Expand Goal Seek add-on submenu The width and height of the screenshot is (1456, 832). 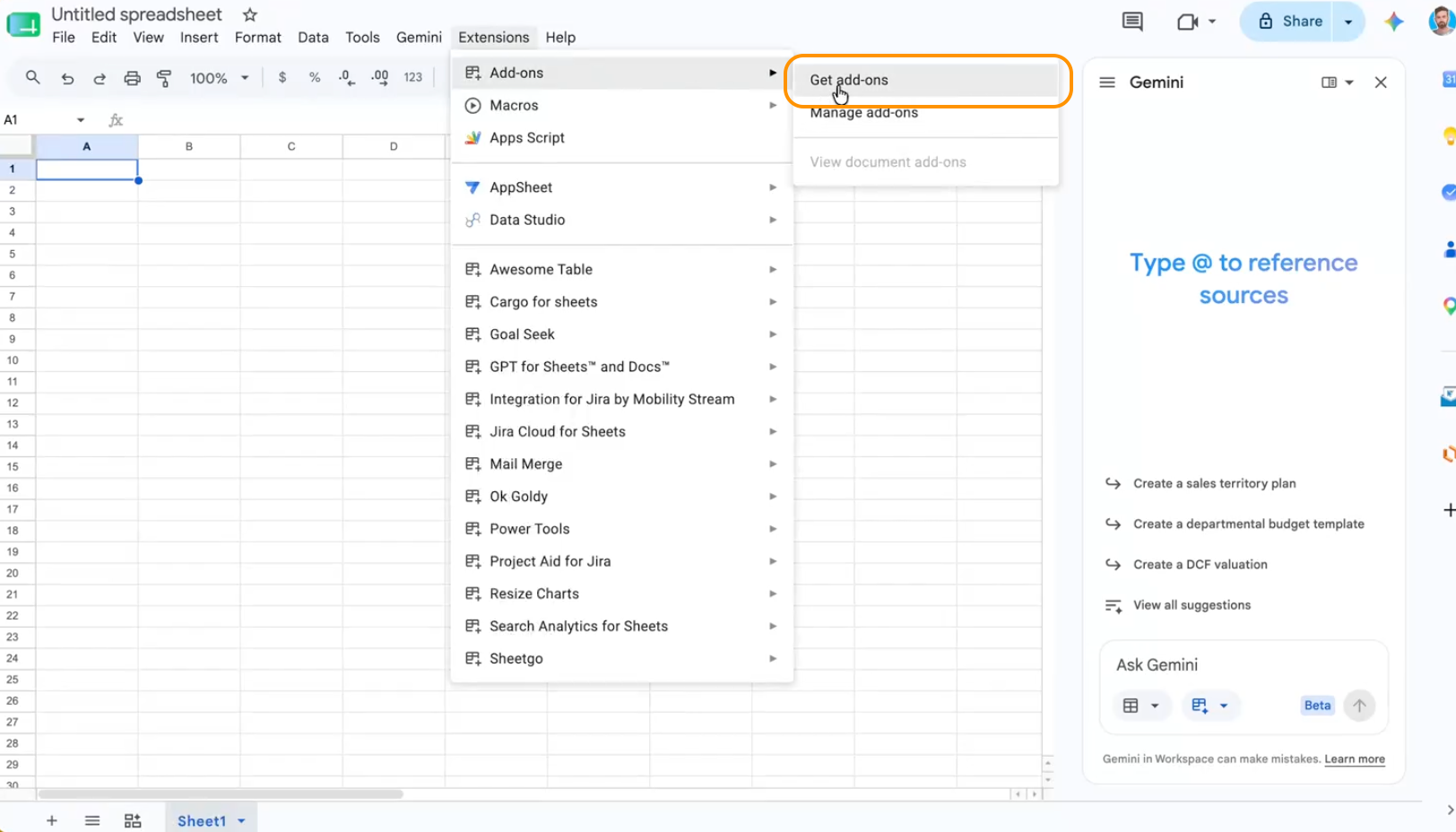622,334
